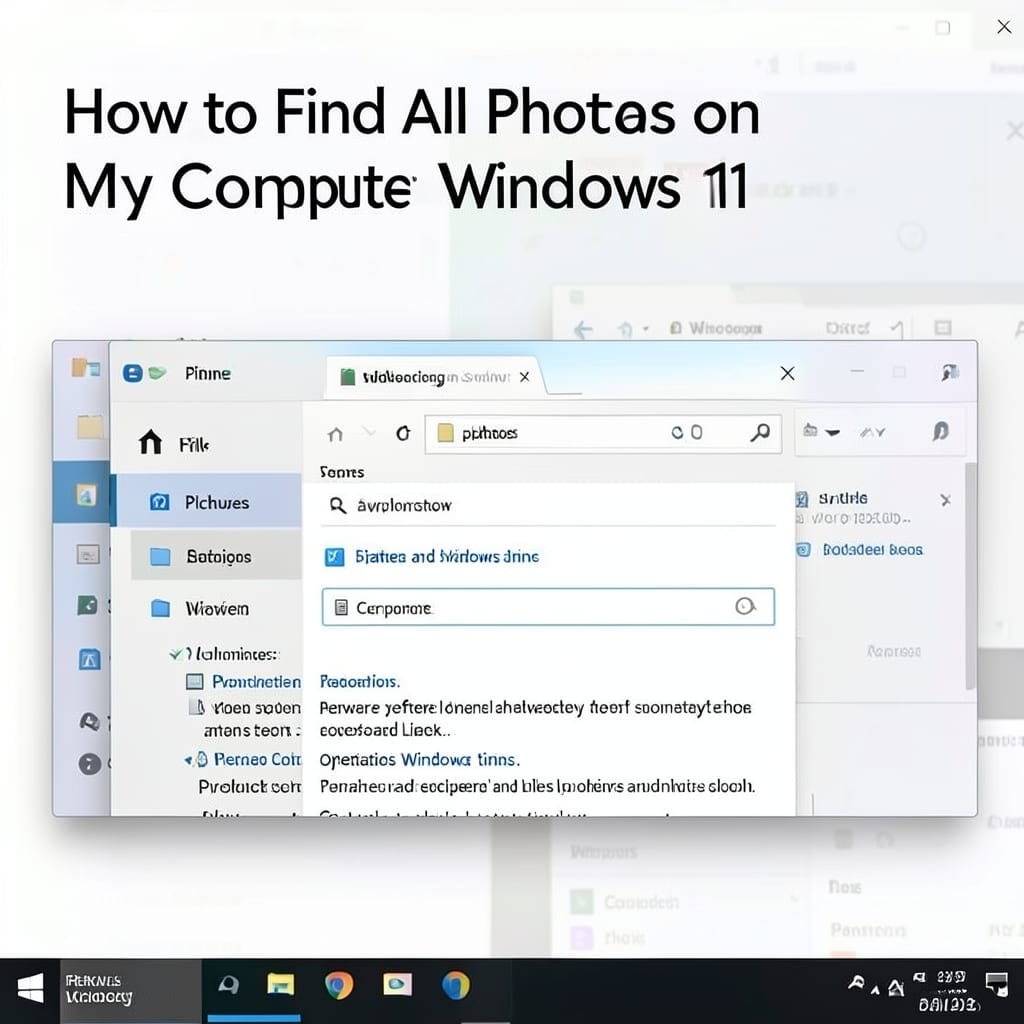Click the home up-arrow navigation icon
Image resolution: width=1024 pixels, height=1024 pixels.
tap(335, 434)
